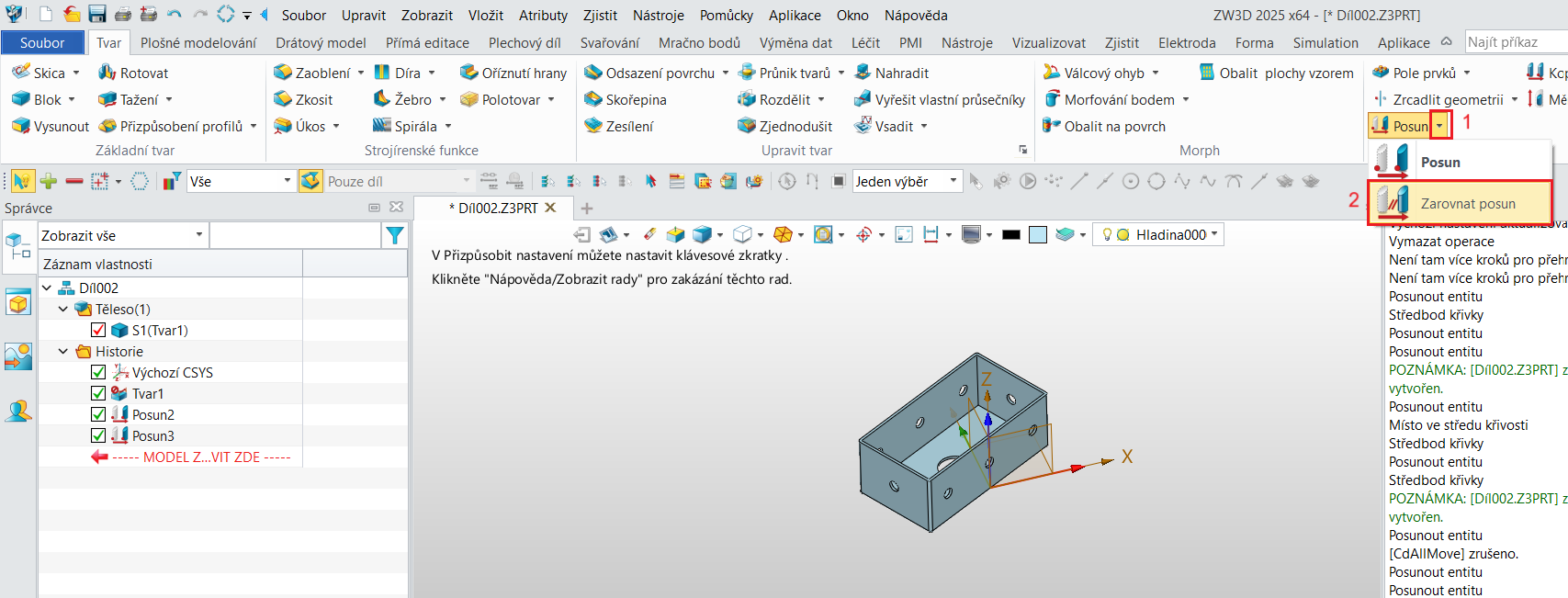
Task: Select the Žebro rib tool
Action: point(401,99)
